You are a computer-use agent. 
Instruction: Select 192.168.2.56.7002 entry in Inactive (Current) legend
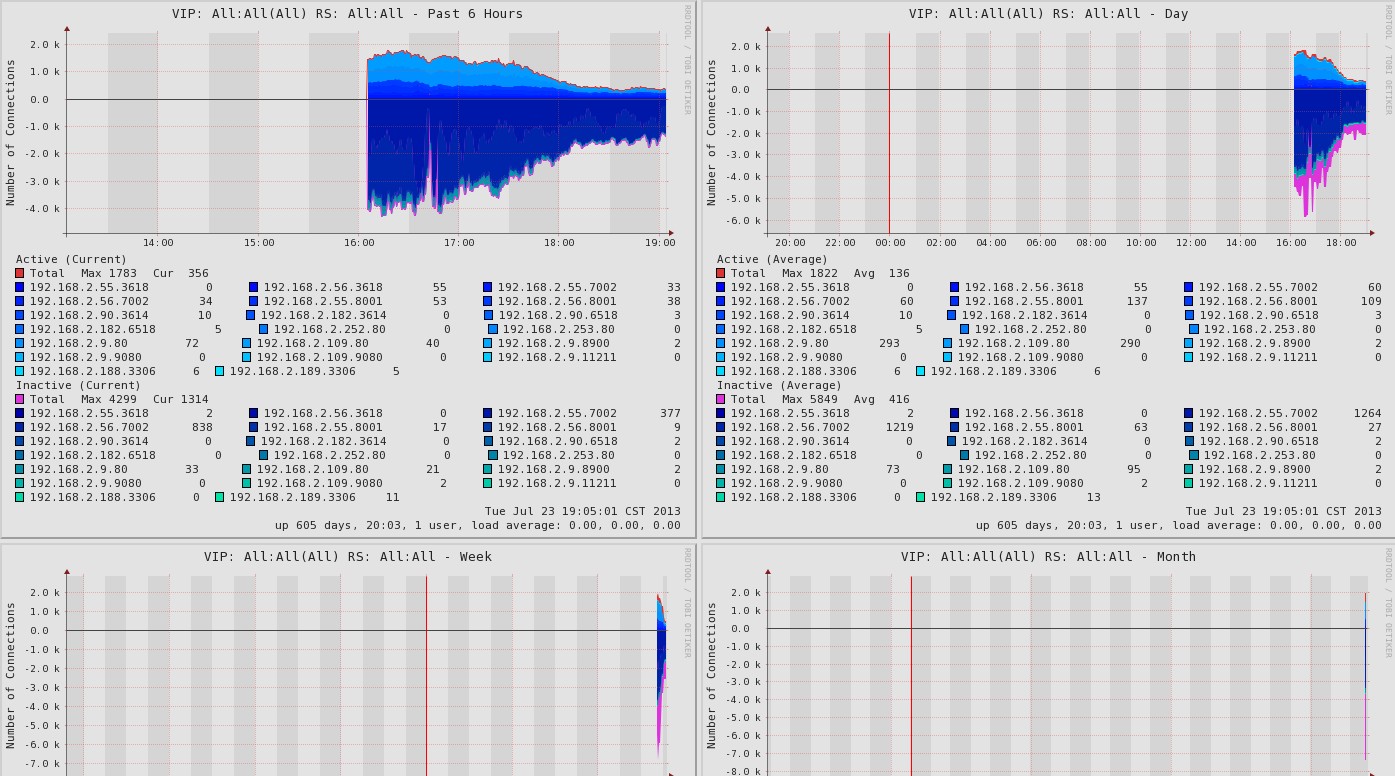point(89,427)
